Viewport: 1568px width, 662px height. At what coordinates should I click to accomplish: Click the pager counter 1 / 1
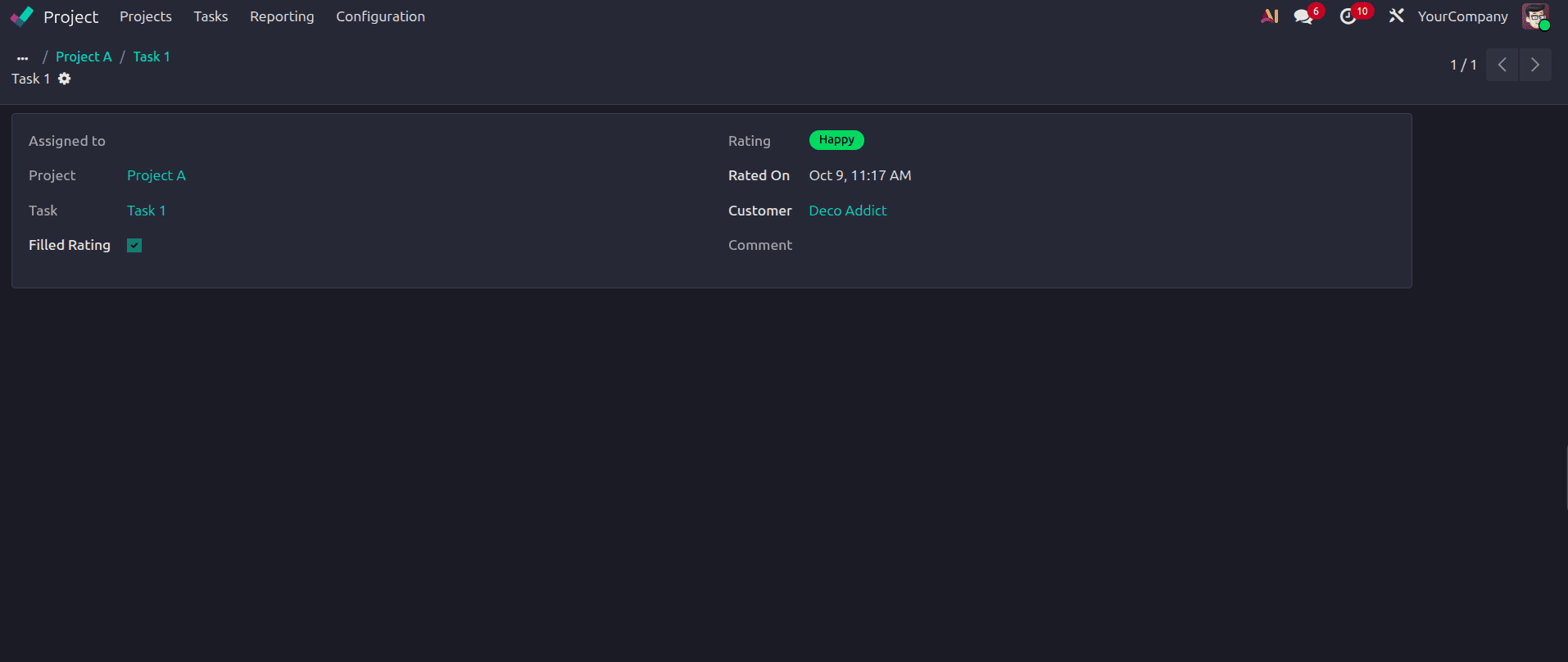click(1463, 65)
